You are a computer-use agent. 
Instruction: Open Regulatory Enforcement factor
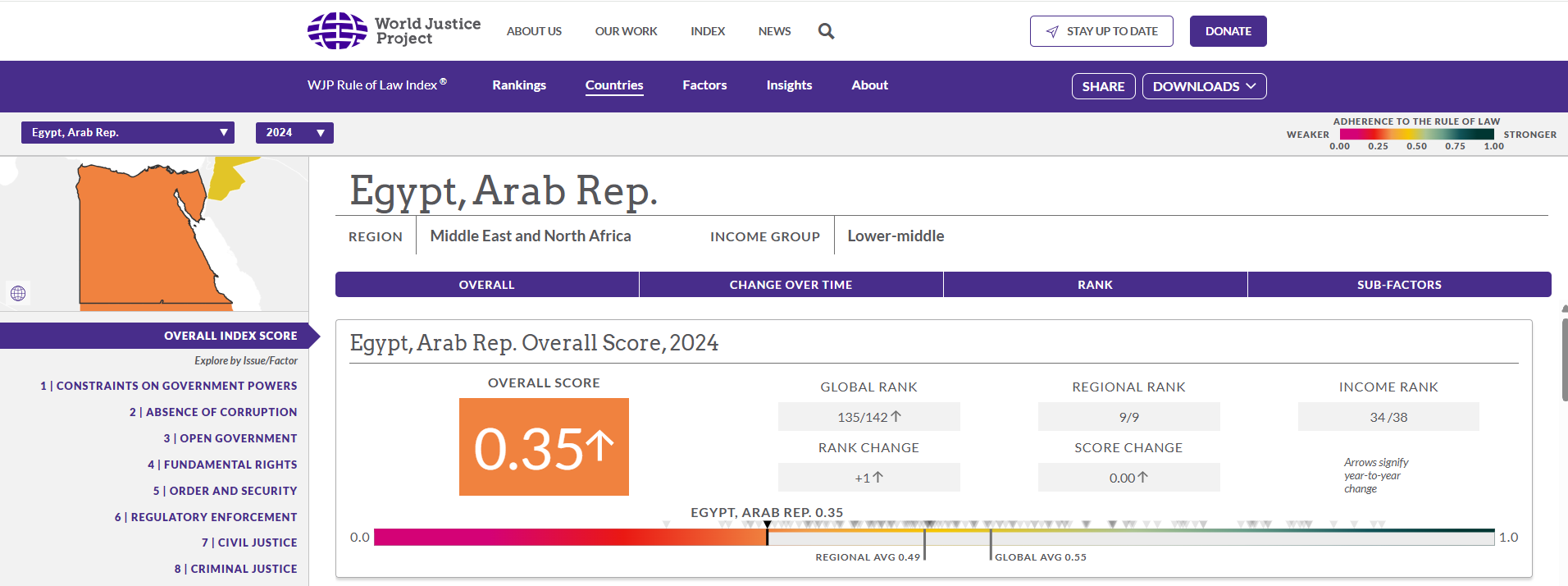pyautogui.click(x=206, y=517)
